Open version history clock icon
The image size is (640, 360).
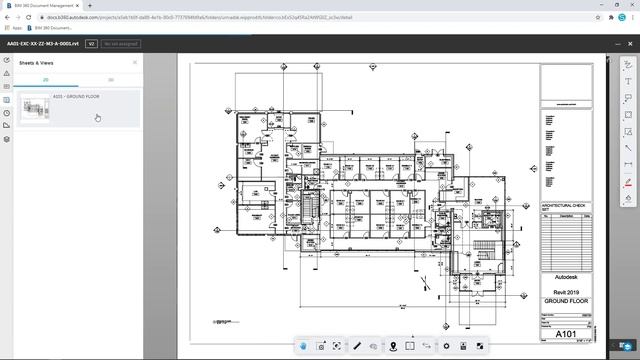pos(7,113)
